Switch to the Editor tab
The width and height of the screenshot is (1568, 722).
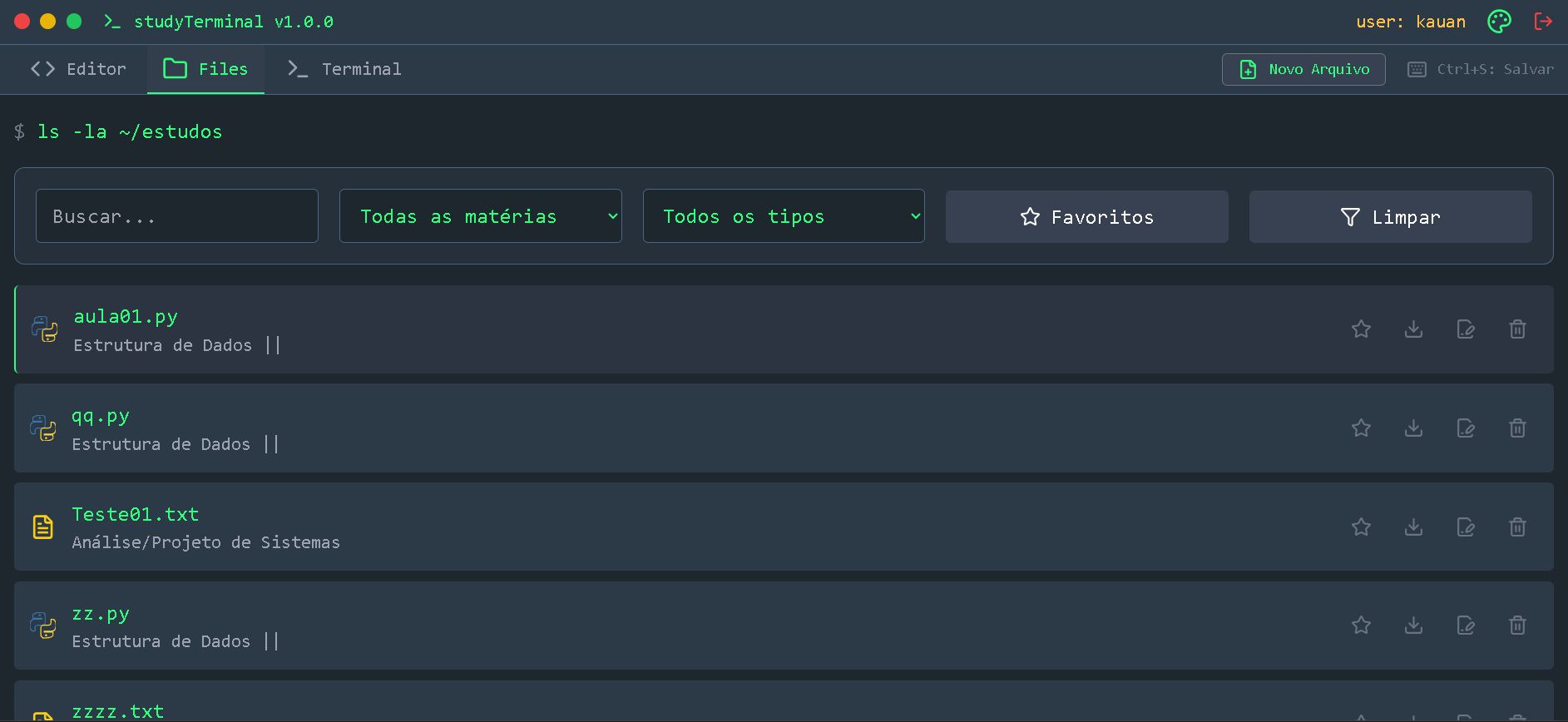coord(79,69)
